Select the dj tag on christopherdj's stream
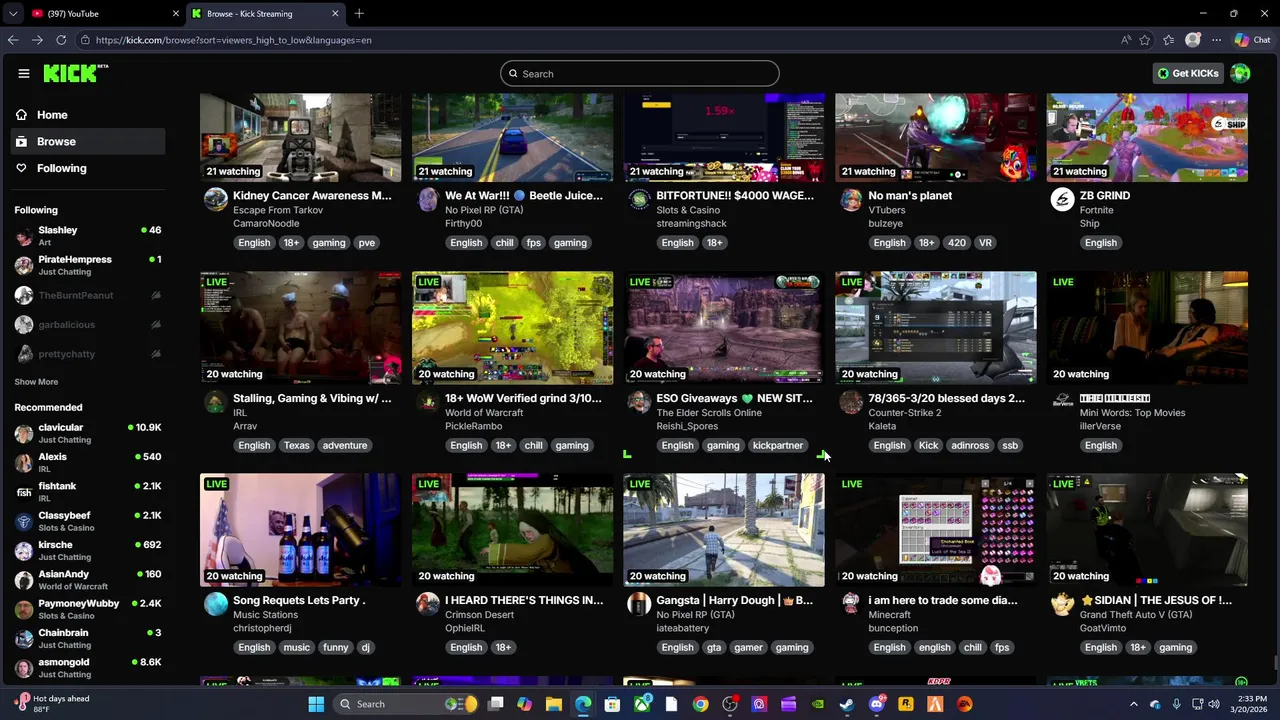 point(365,648)
